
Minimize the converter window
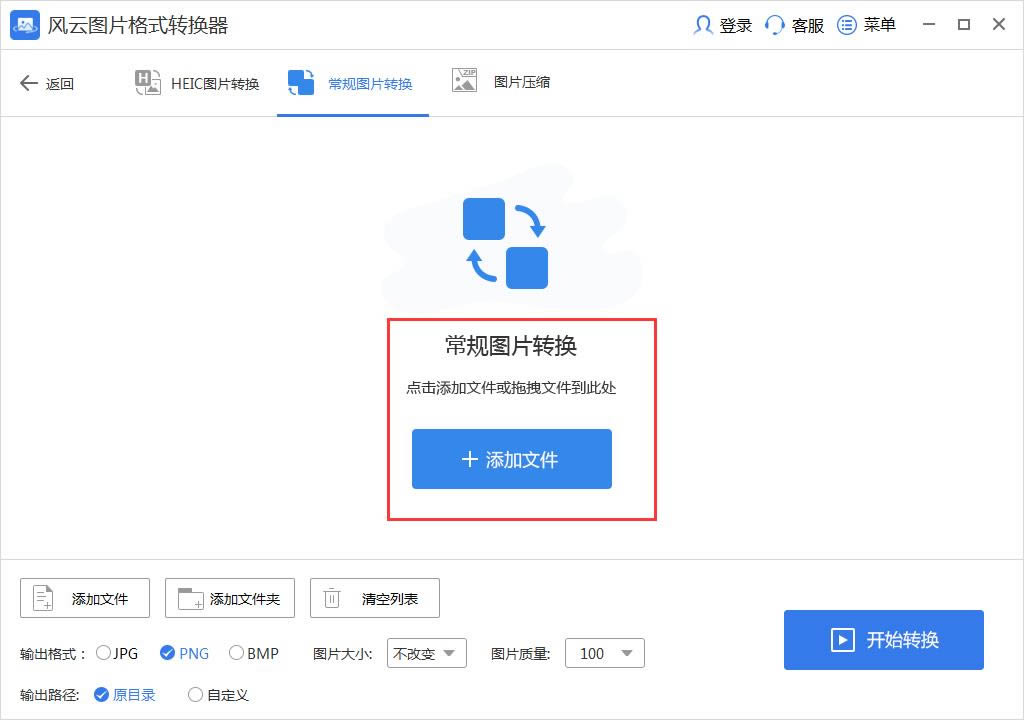point(929,25)
